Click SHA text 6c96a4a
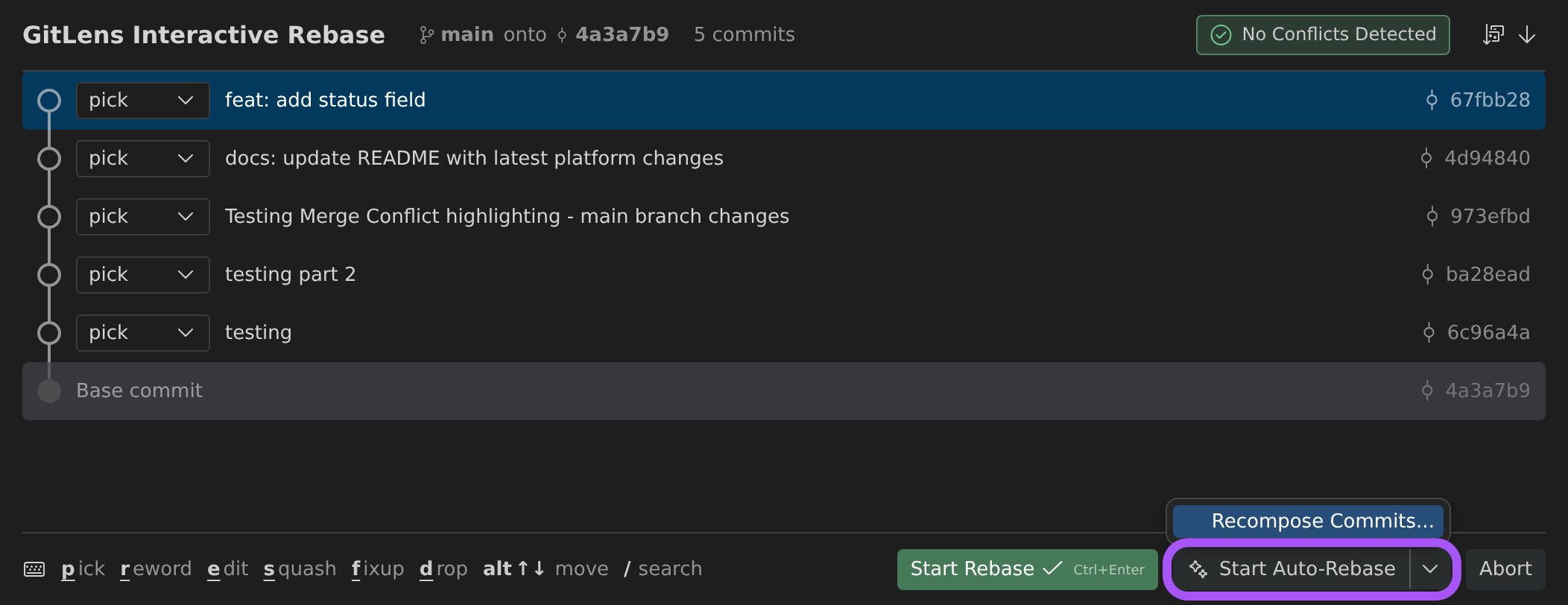This screenshot has width=1568, height=605. (x=1488, y=332)
